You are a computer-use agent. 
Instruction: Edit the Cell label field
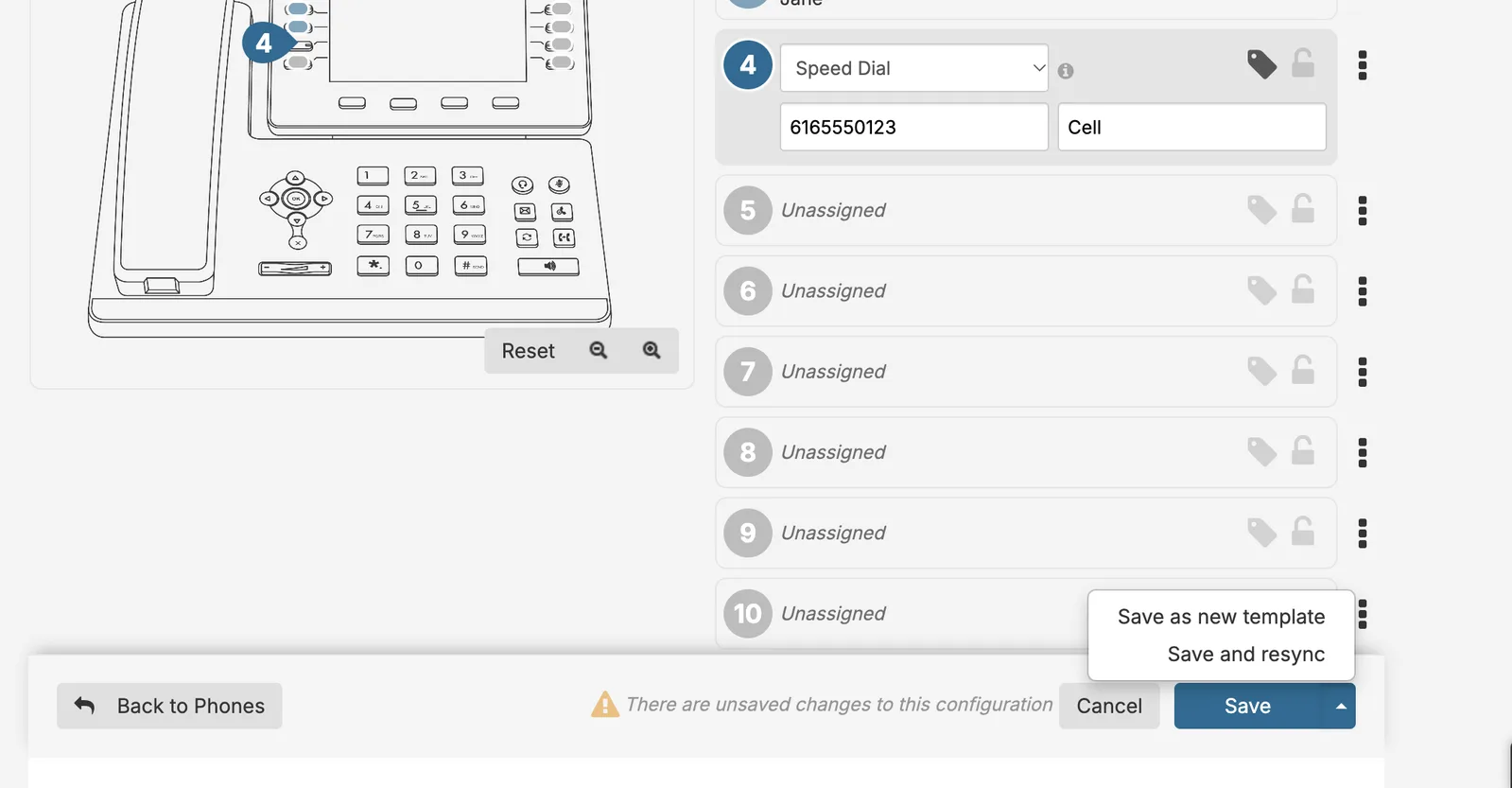(x=1191, y=127)
